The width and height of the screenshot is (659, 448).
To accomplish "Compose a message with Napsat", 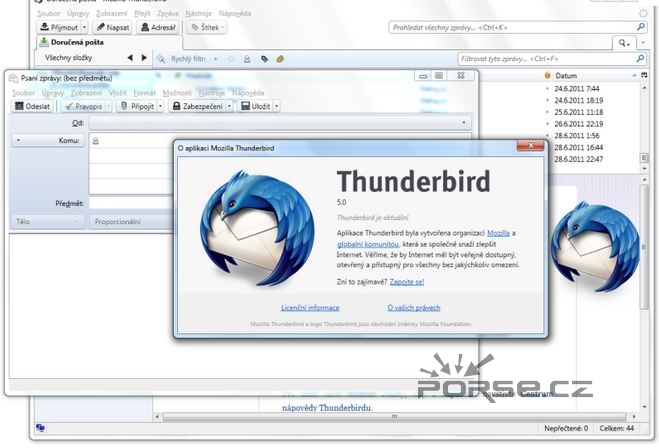I will [113, 27].
